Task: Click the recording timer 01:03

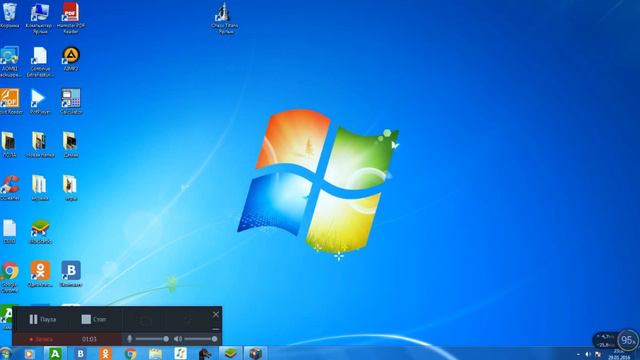Action: pyautogui.click(x=89, y=339)
